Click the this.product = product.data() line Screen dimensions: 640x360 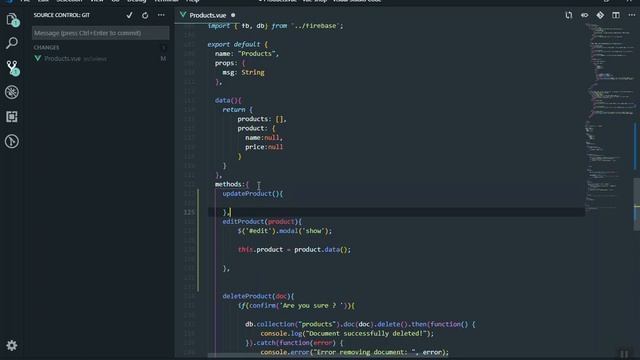(294, 249)
